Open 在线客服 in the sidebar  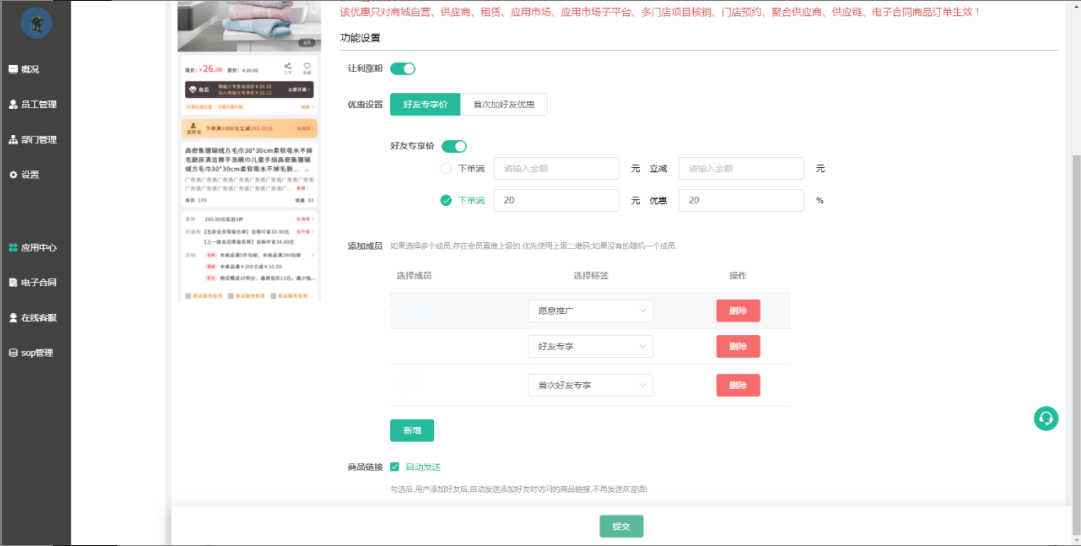coord(33,317)
